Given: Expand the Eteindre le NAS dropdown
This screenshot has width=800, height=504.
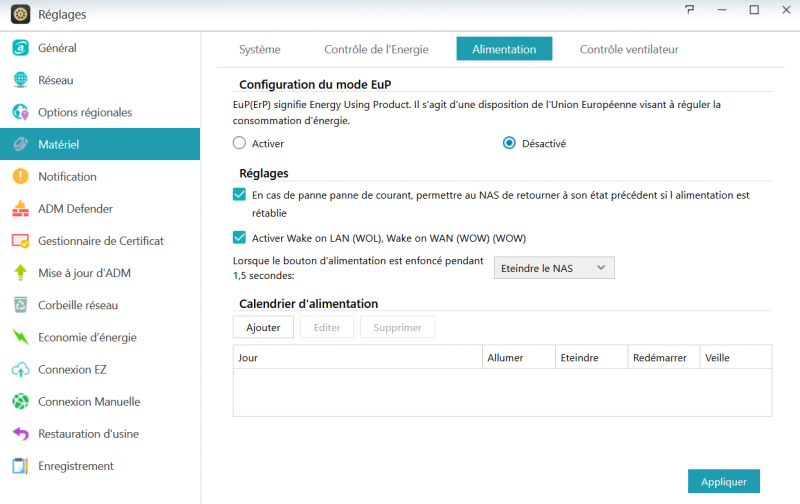Looking at the screenshot, I should (x=554, y=268).
